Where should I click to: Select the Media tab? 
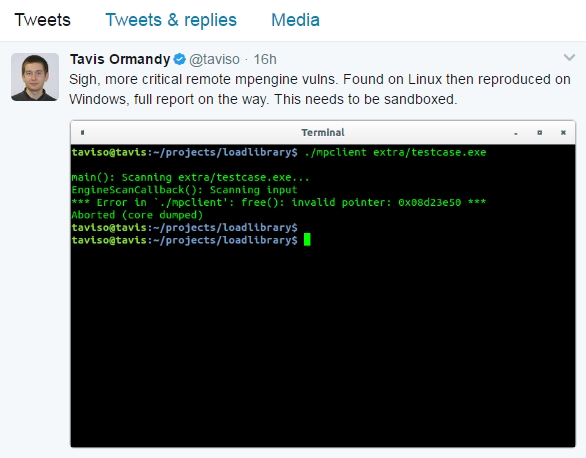[x=295, y=20]
